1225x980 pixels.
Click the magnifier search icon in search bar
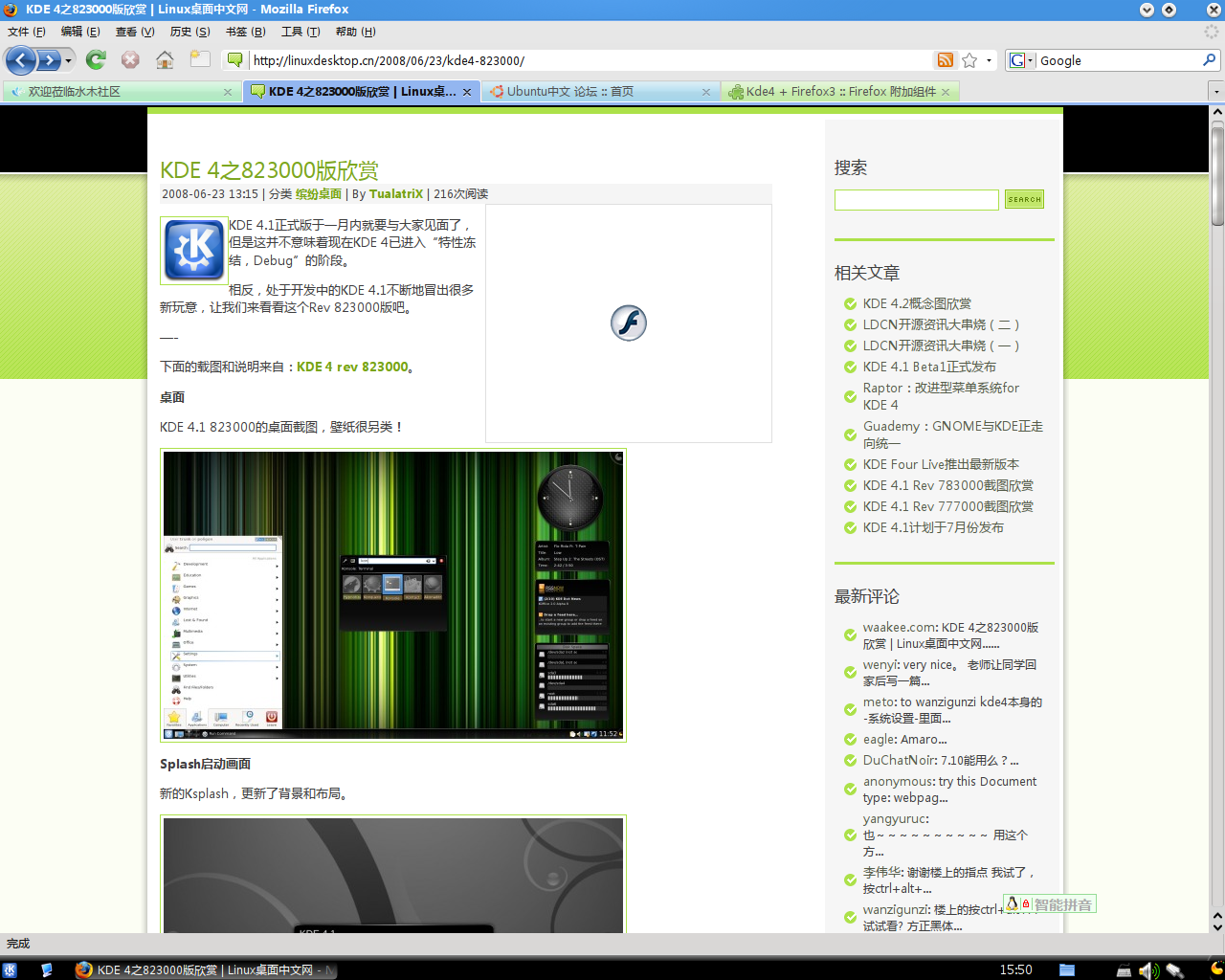pos(1209,60)
